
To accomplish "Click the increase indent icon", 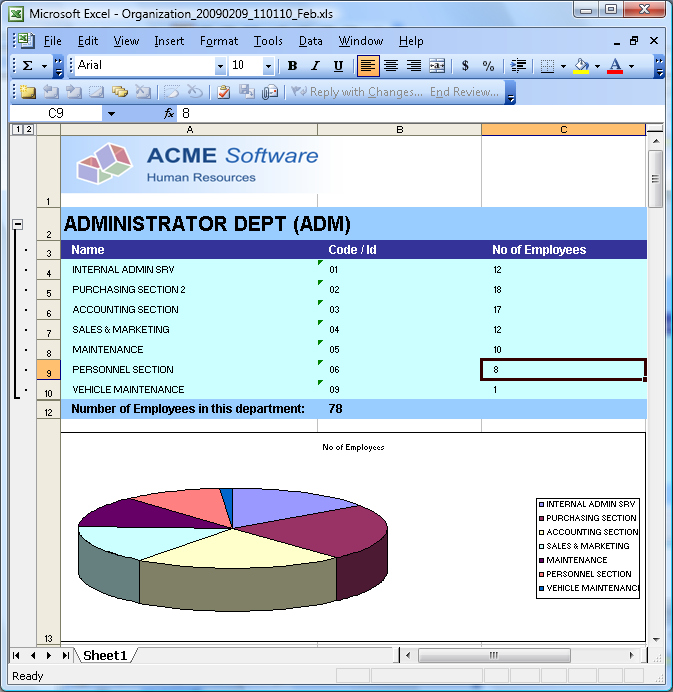I will (x=518, y=66).
